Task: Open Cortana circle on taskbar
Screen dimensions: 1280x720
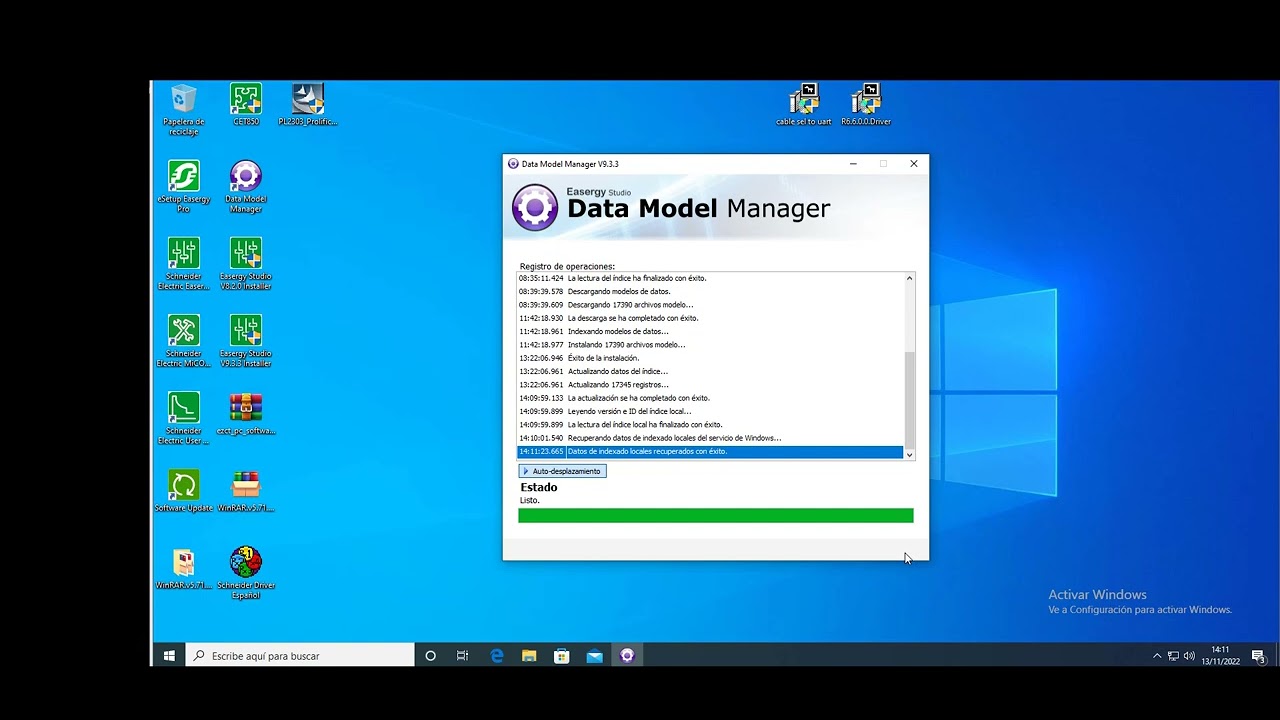Action: click(431, 656)
